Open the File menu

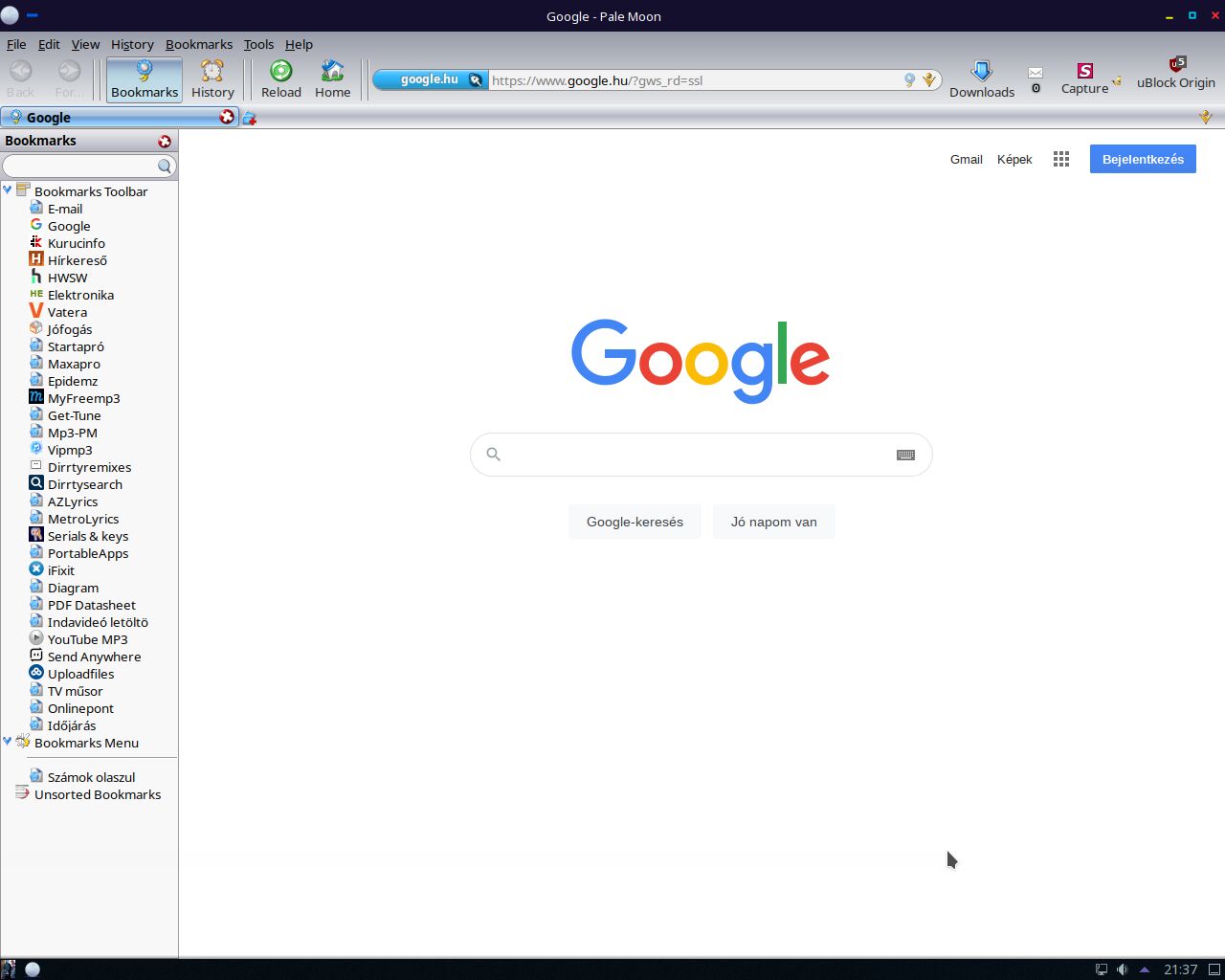[16, 44]
